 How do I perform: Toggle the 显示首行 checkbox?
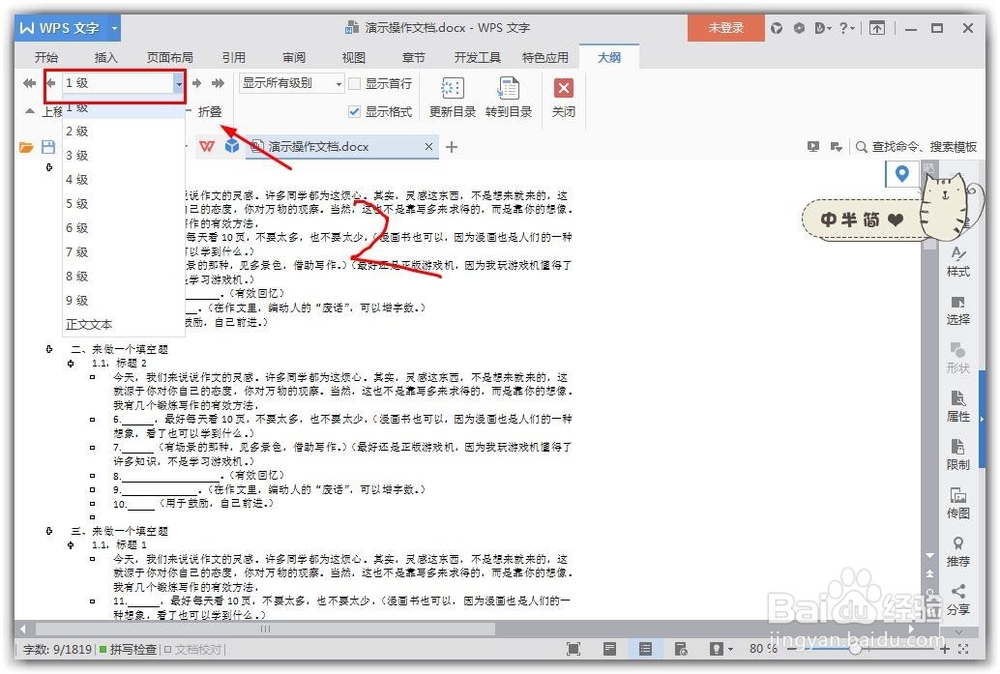click(x=354, y=84)
